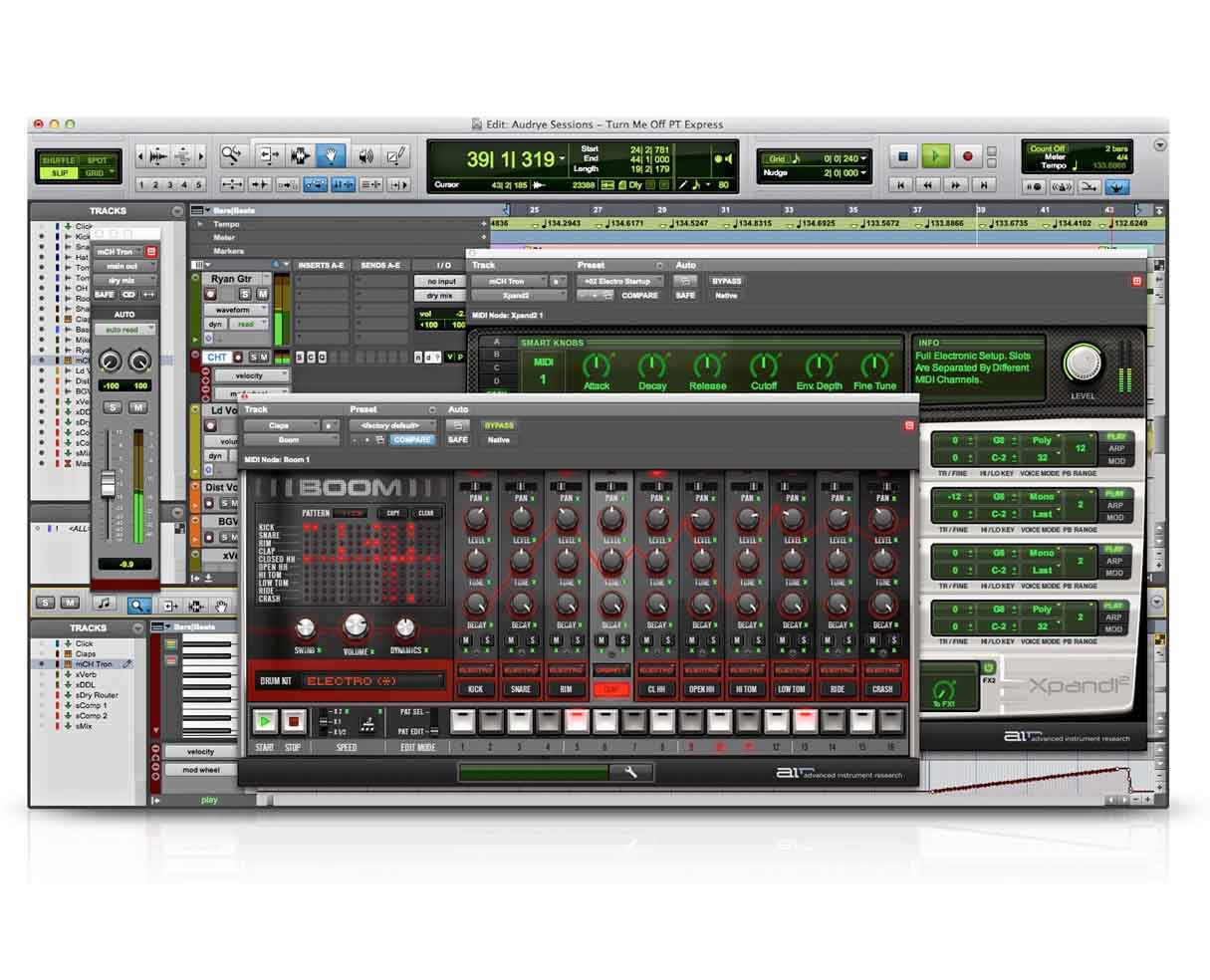
Task: Click the transport Rewind button
Action: (928, 185)
